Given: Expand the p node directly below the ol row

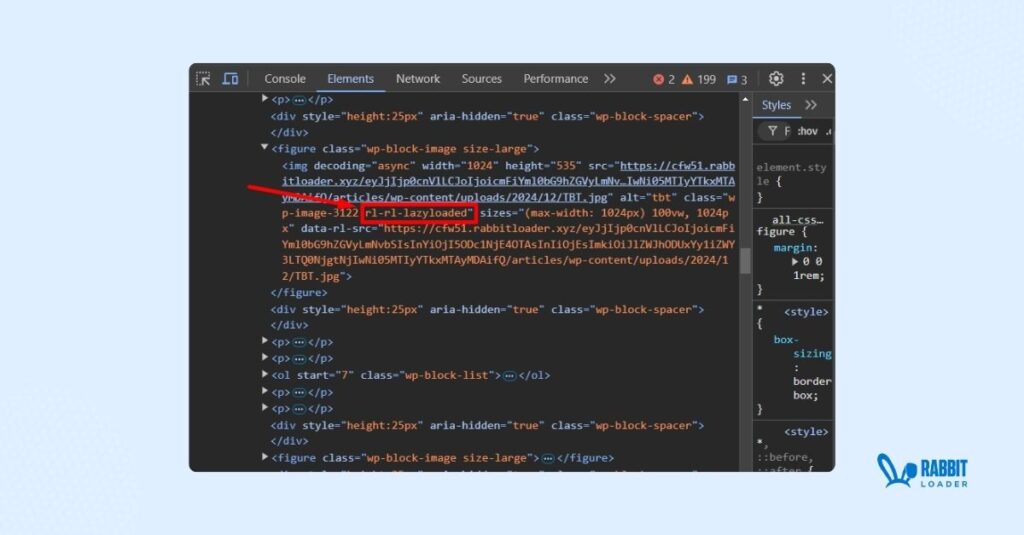Looking at the screenshot, I should 264,391.
